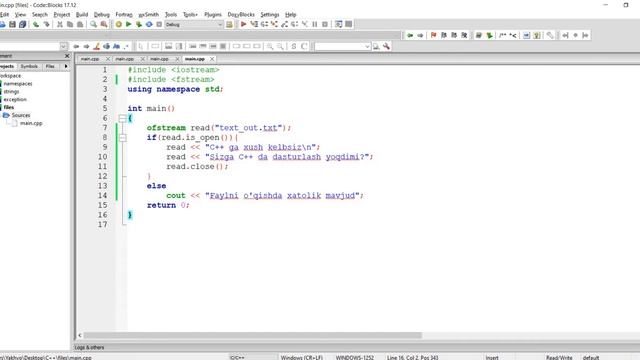Build the project with yellow gear icon
The image size is (640, 360).
pos(118,24)
